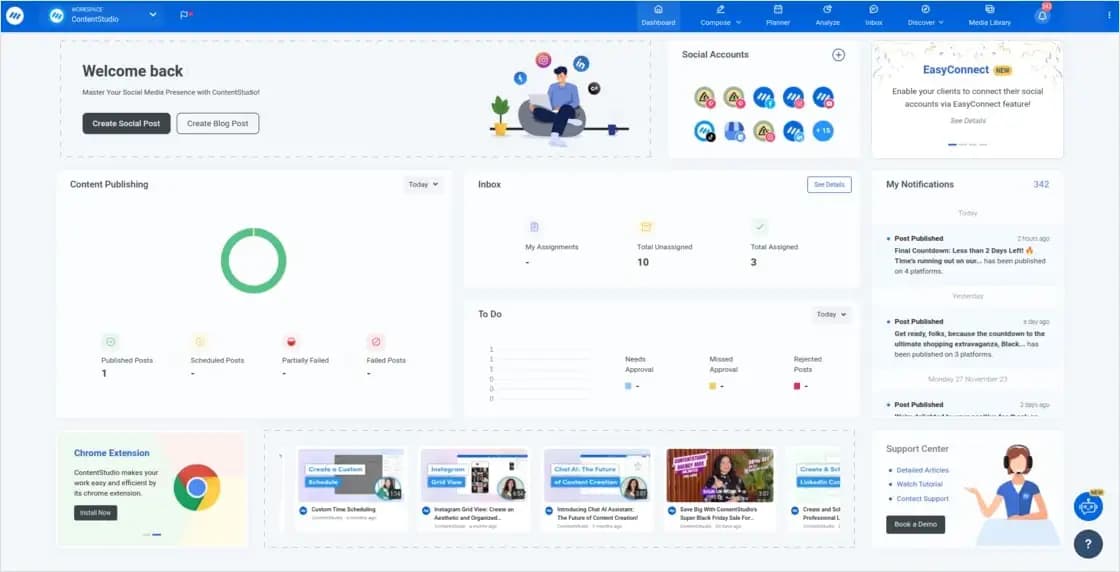Image resolution: width=1120 pixels, height=572 pixels.
Task: Click the Monday 27 November date separator
Action: [967, 379]
